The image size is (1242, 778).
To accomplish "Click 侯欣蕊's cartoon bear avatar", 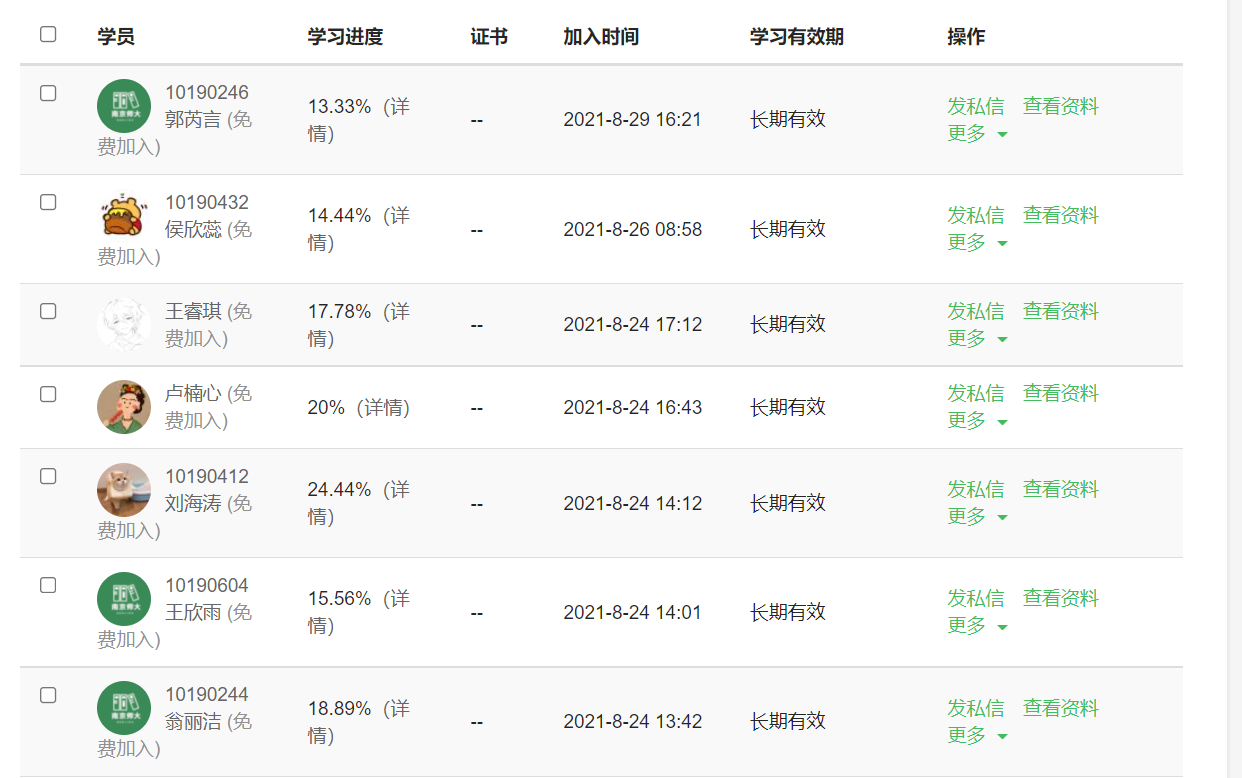I will coord(124,215).
